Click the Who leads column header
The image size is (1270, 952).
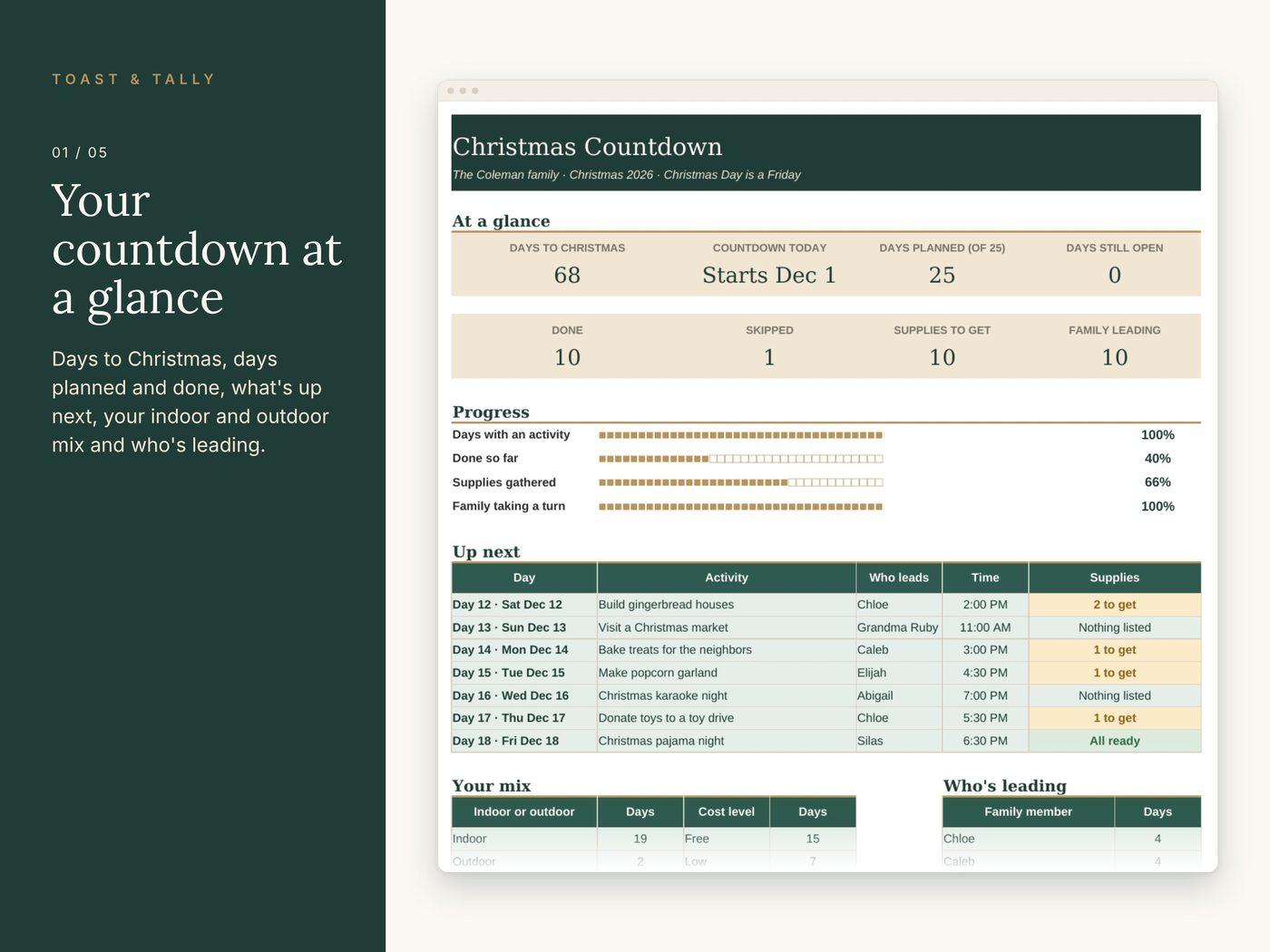899,578
